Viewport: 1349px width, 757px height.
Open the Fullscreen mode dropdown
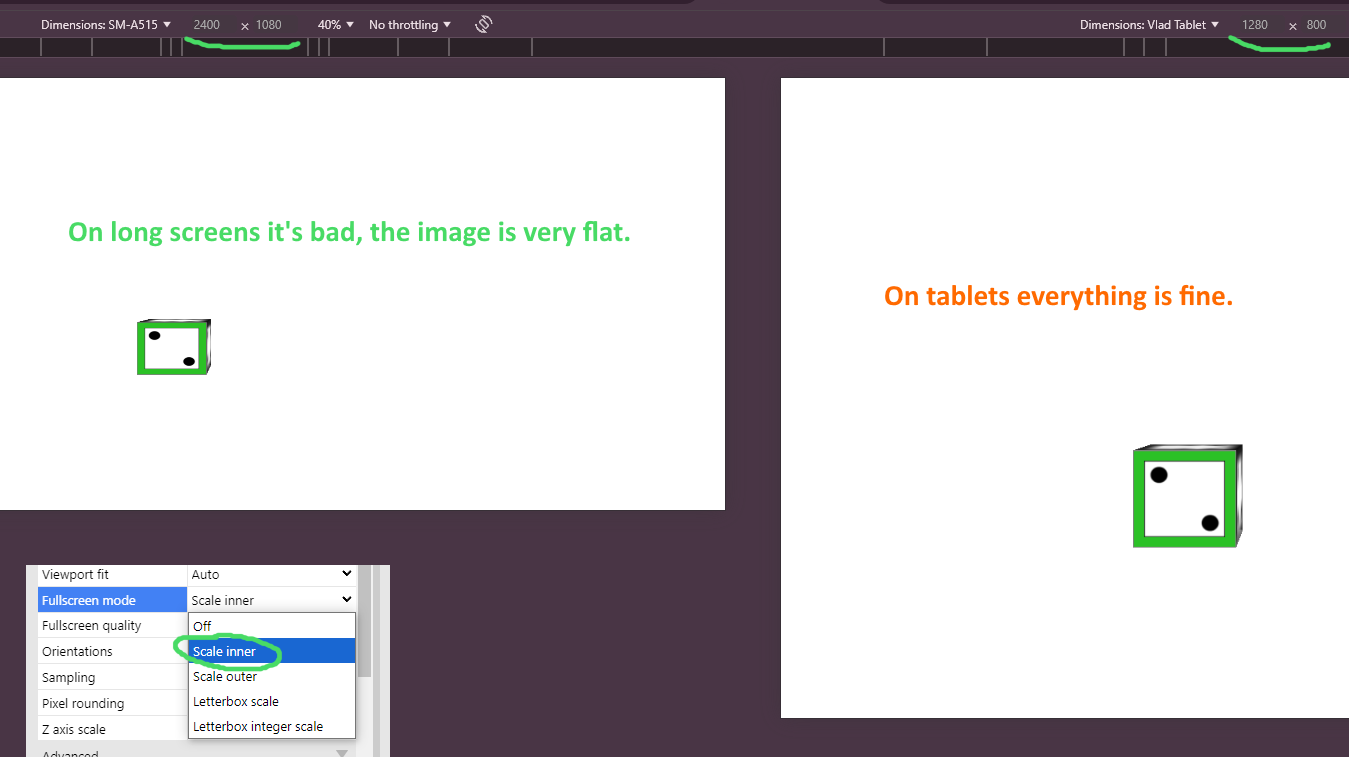(271, 599)
